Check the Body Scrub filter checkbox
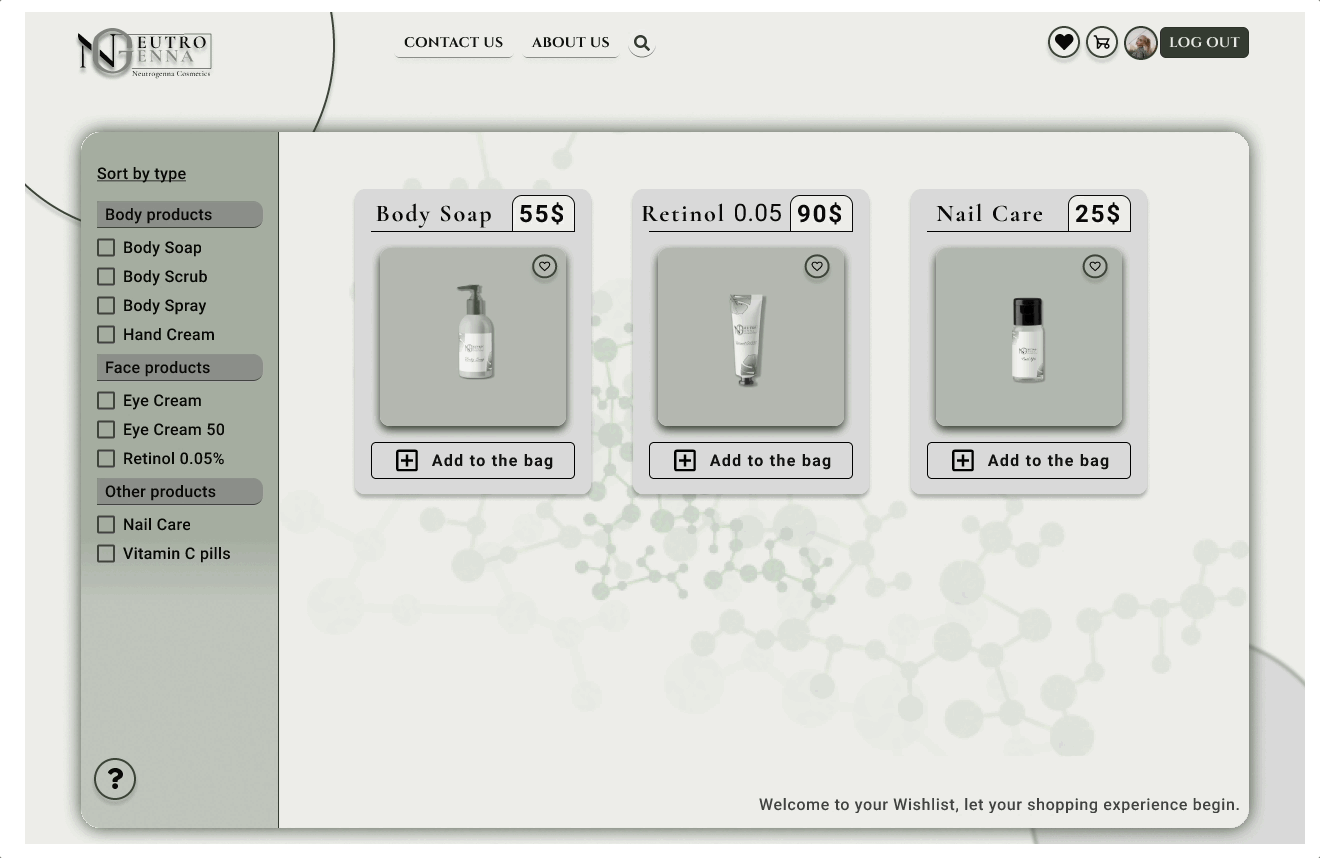The image size is (1320, 858). coord(106,276)
